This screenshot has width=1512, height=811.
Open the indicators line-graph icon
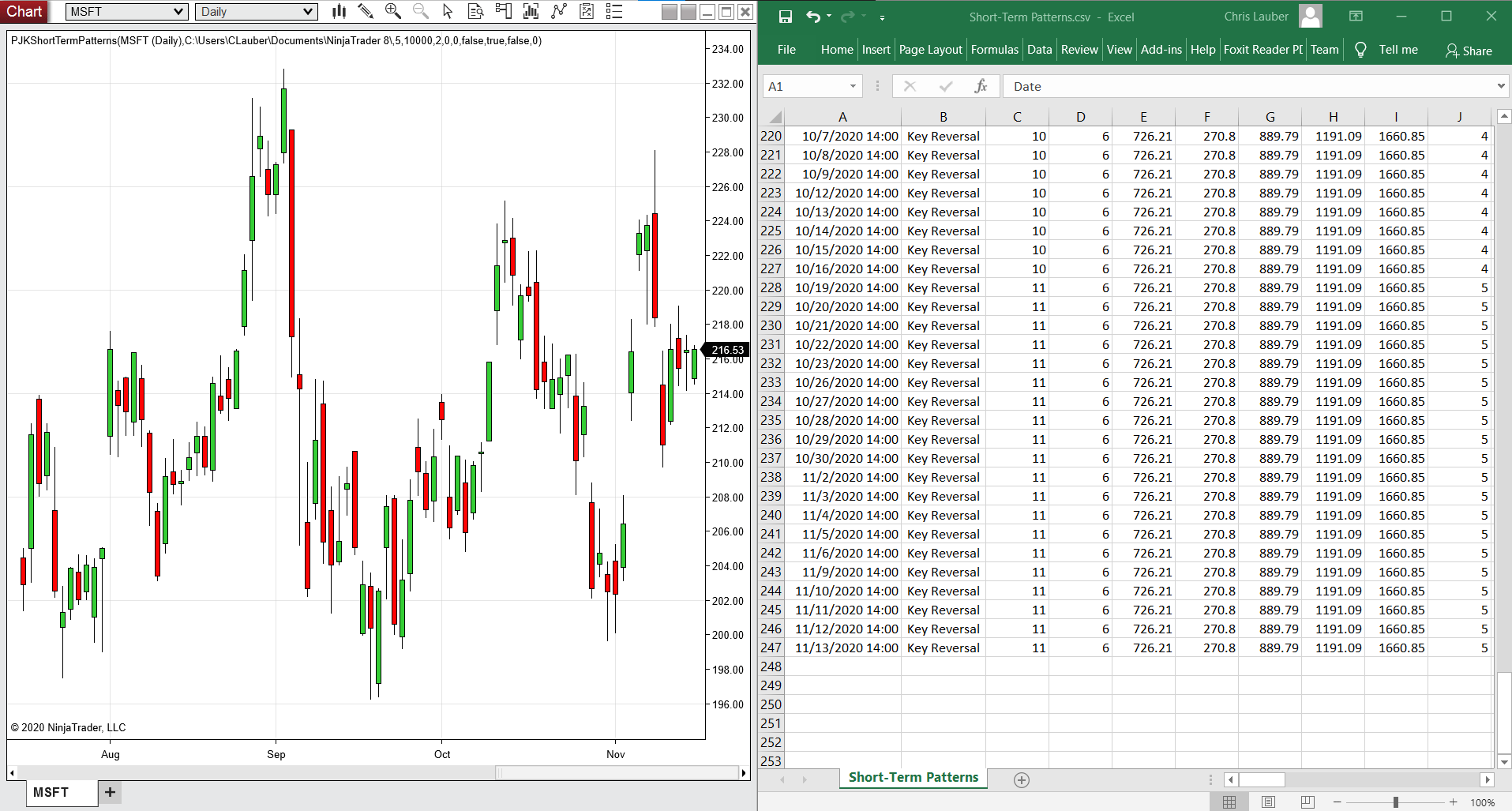[559, 11]
